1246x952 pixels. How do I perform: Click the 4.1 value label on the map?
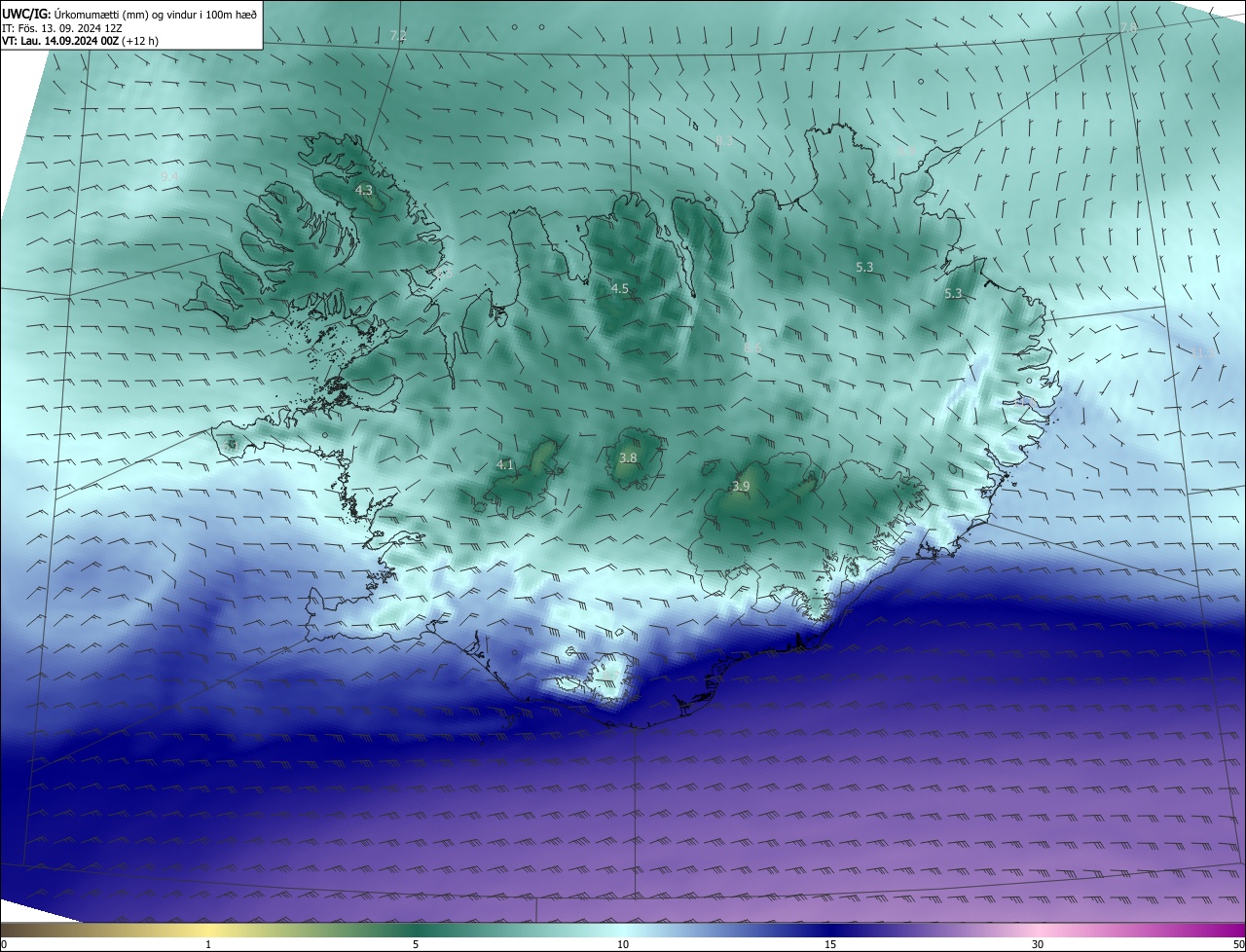505,465
